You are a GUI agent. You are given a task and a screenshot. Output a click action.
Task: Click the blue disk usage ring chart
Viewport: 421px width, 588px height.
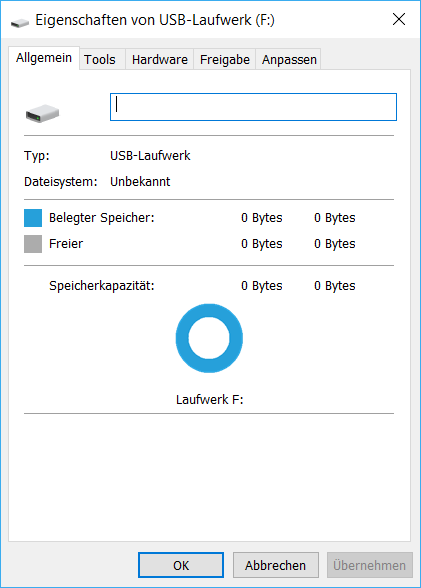(209, 338)
